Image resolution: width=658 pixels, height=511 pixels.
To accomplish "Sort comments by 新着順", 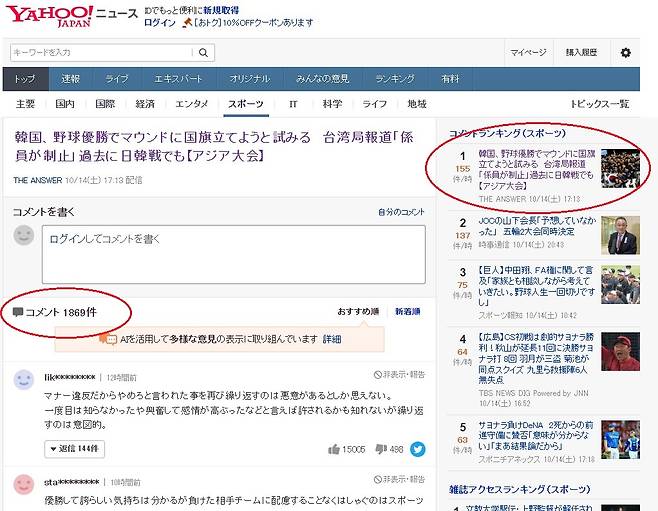I will click(407, 312).
